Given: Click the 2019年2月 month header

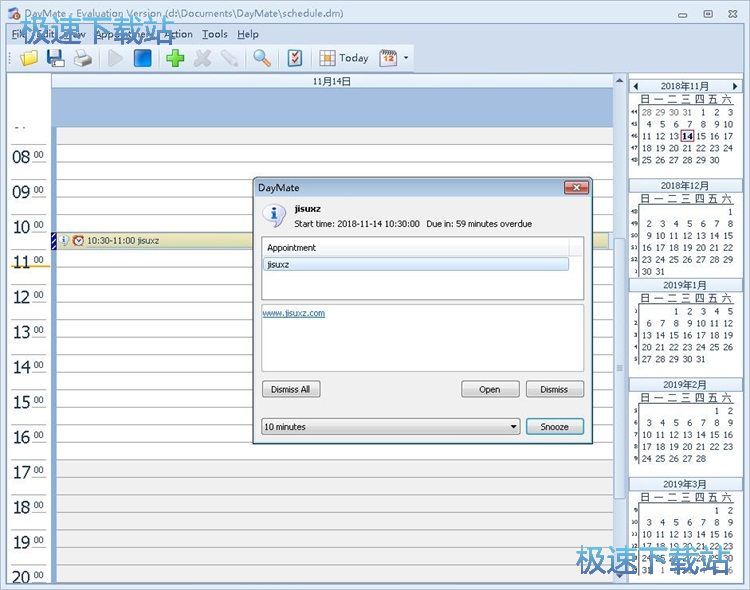Looking at the screenshot, I should click(x=684, y=385).
